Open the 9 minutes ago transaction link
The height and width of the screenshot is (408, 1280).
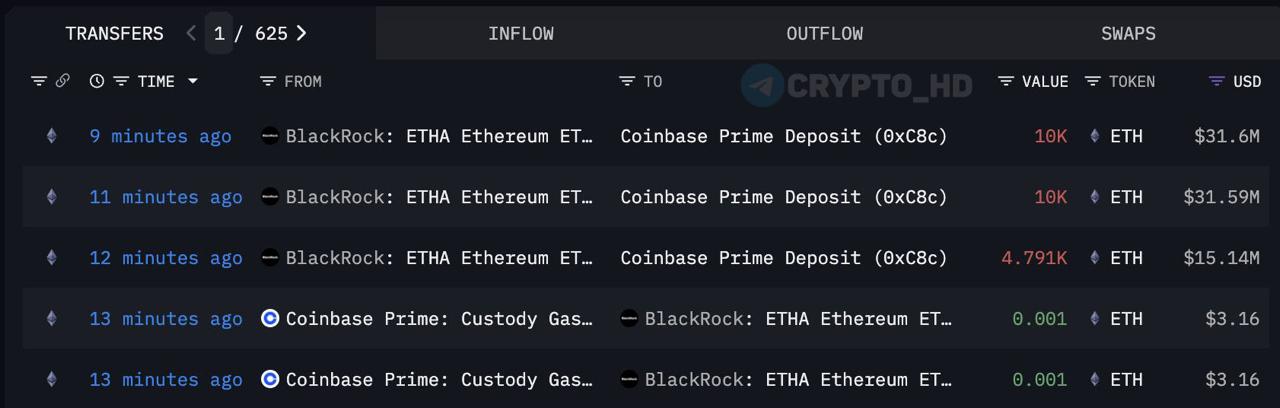pyautogui.click(x=160, y=136)
